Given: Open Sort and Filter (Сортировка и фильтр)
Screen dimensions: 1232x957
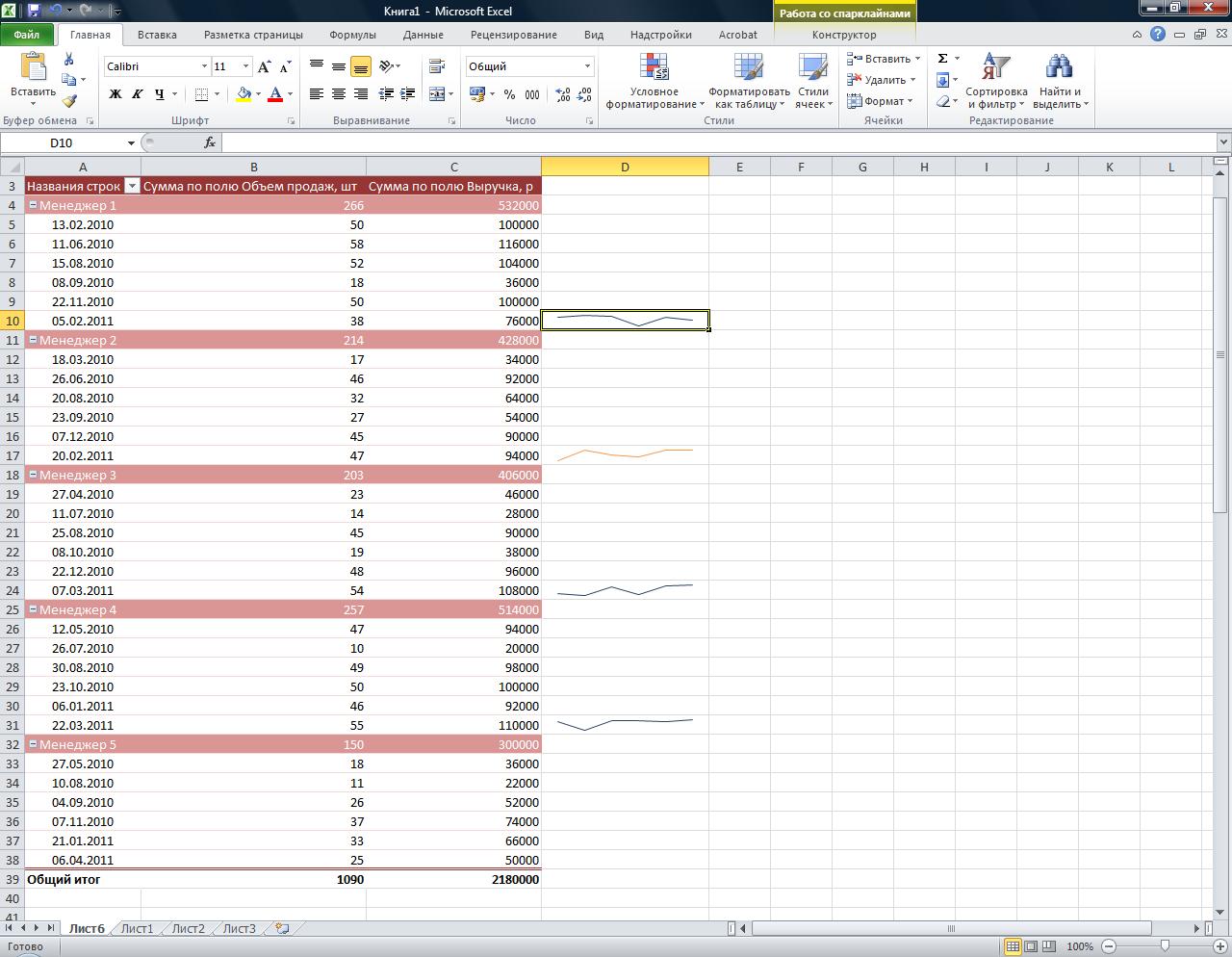Looking at the screenshot, I should [997, 81].
